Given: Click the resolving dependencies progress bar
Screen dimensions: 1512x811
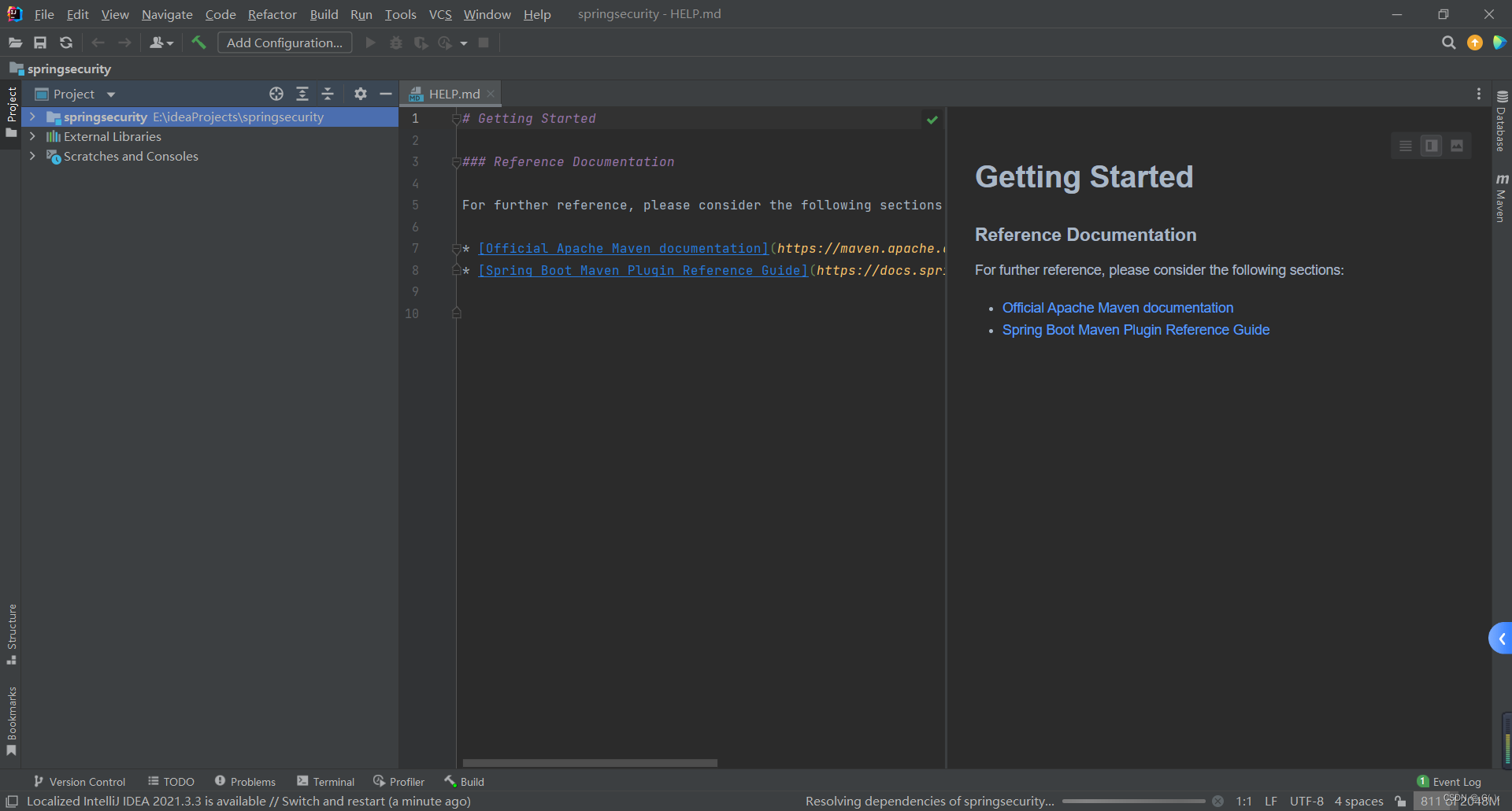Looking at the screenshot, I should pyautogui.click(x=1134, y=802).
